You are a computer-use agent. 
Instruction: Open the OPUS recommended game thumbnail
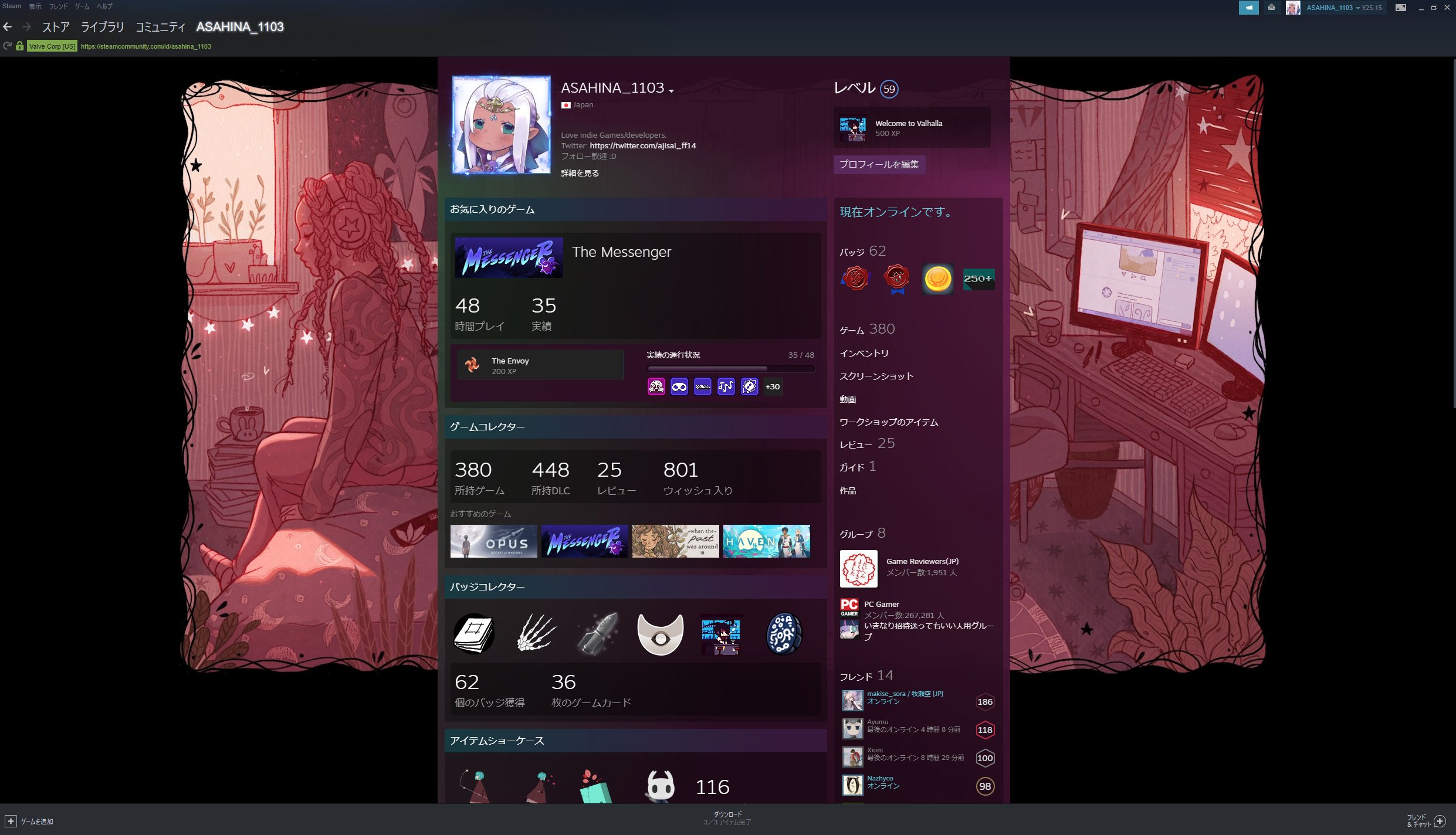(x=494, y=541)
